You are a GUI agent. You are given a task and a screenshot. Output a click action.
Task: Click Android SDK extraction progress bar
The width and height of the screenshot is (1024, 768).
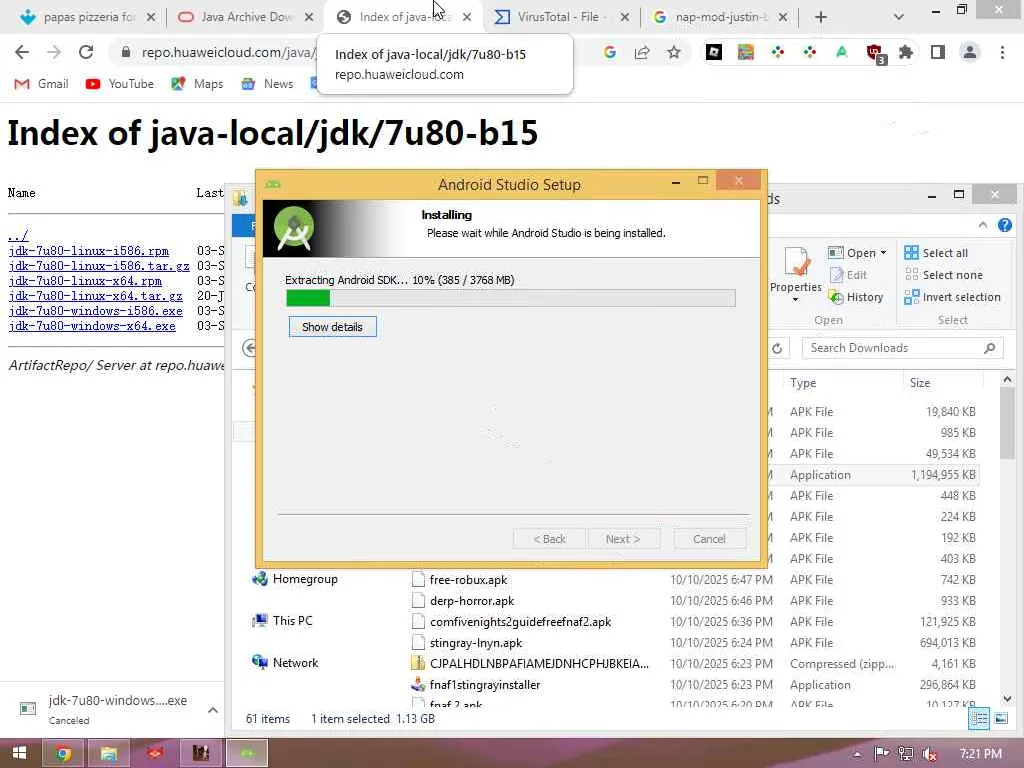coord(511,298)
